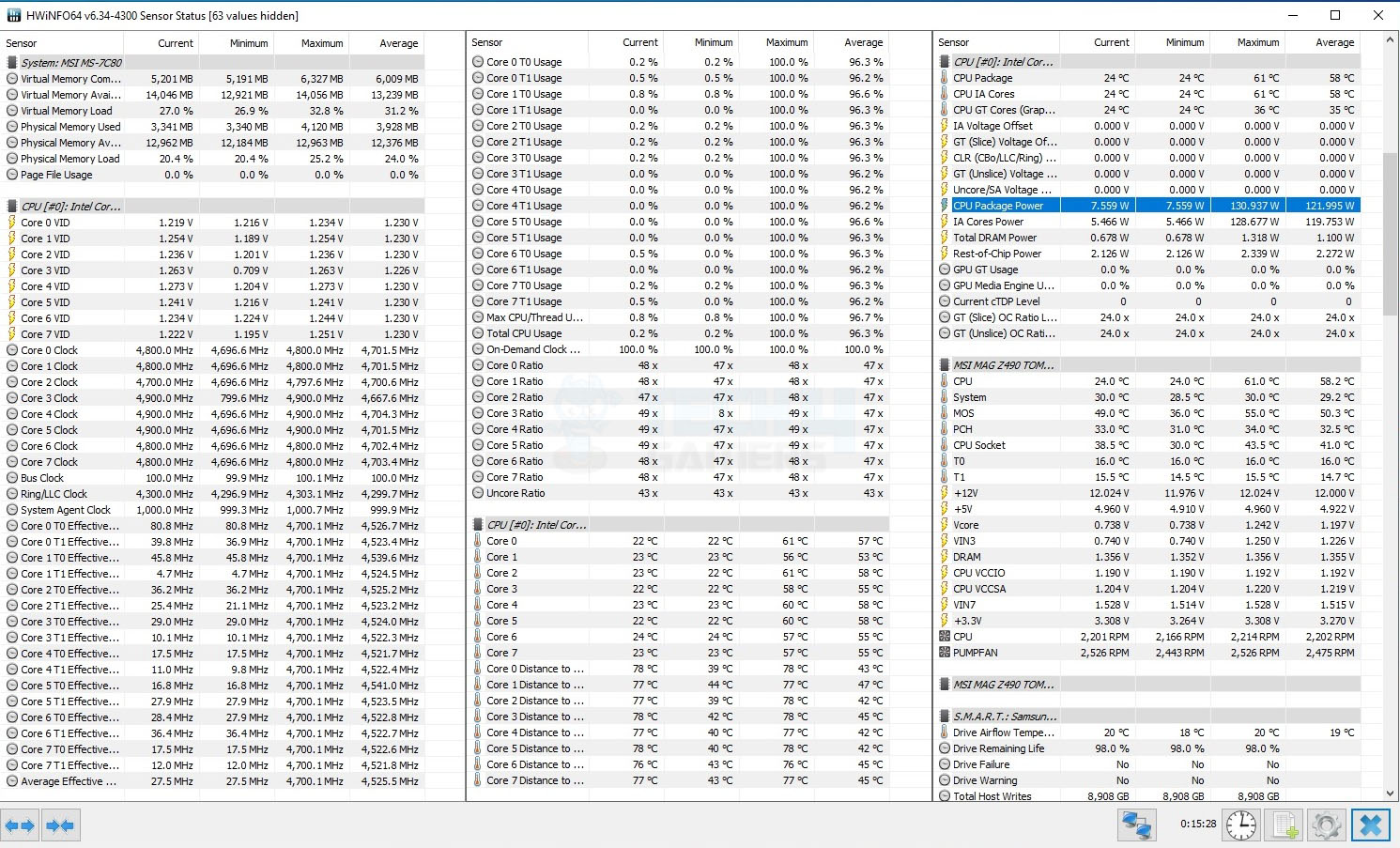Select the Core 3 VID row
1400x848 pixels.
click(x=213, y=270)
